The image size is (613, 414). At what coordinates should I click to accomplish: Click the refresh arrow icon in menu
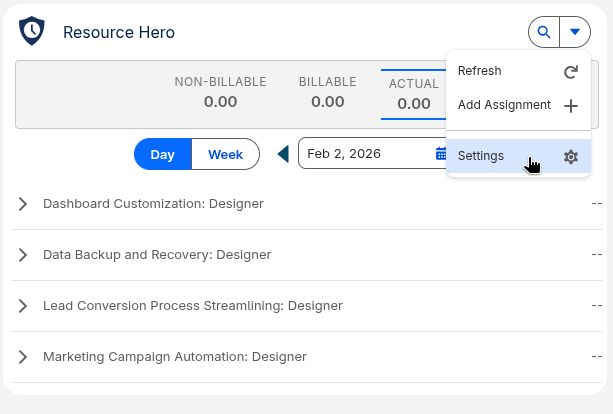click(571, 72)
